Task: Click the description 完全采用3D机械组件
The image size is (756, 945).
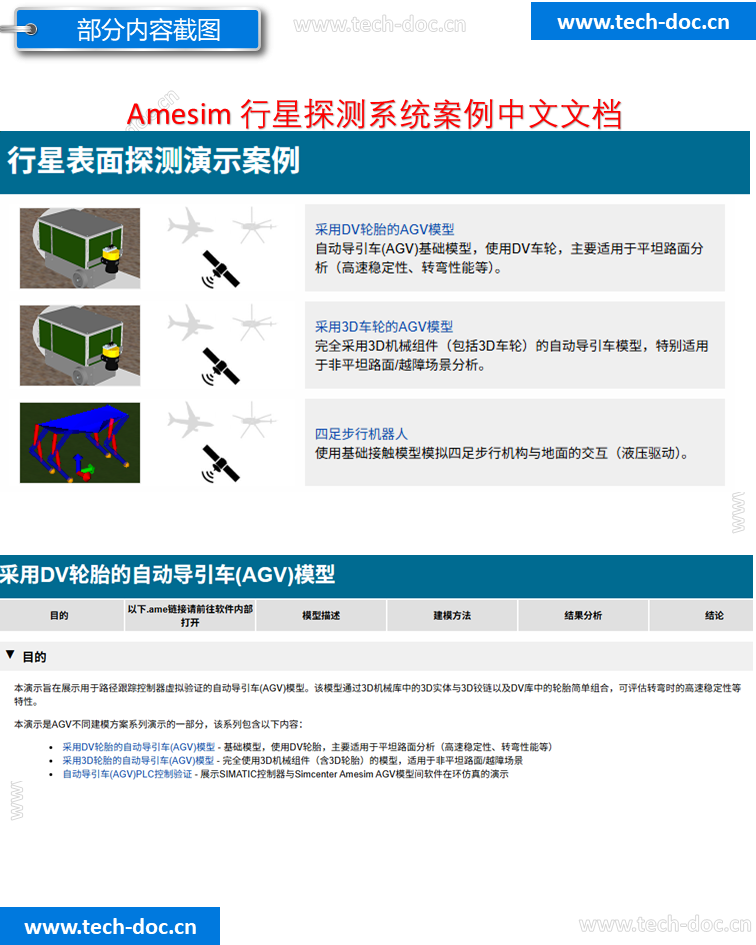Action: click(x=511, y=356)
